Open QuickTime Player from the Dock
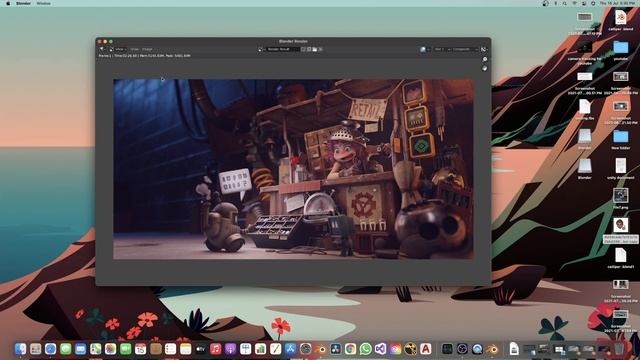 (x=477, y=349)
